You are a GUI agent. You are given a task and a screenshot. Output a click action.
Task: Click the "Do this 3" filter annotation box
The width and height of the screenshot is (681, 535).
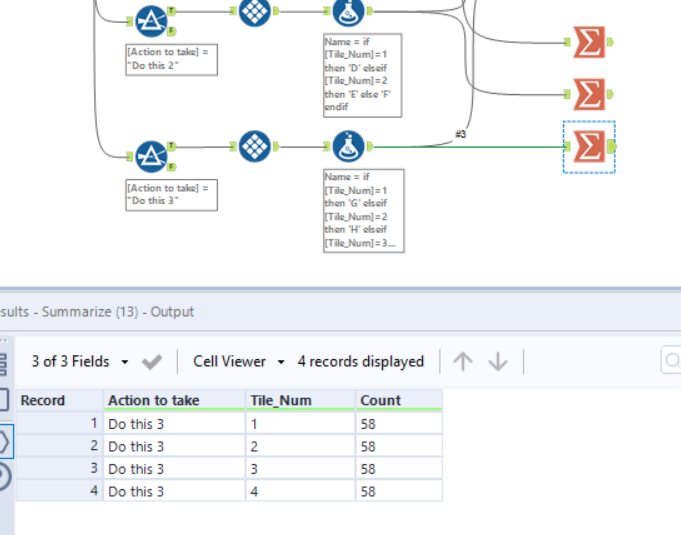pyautogui.click(x=171, y=194)
